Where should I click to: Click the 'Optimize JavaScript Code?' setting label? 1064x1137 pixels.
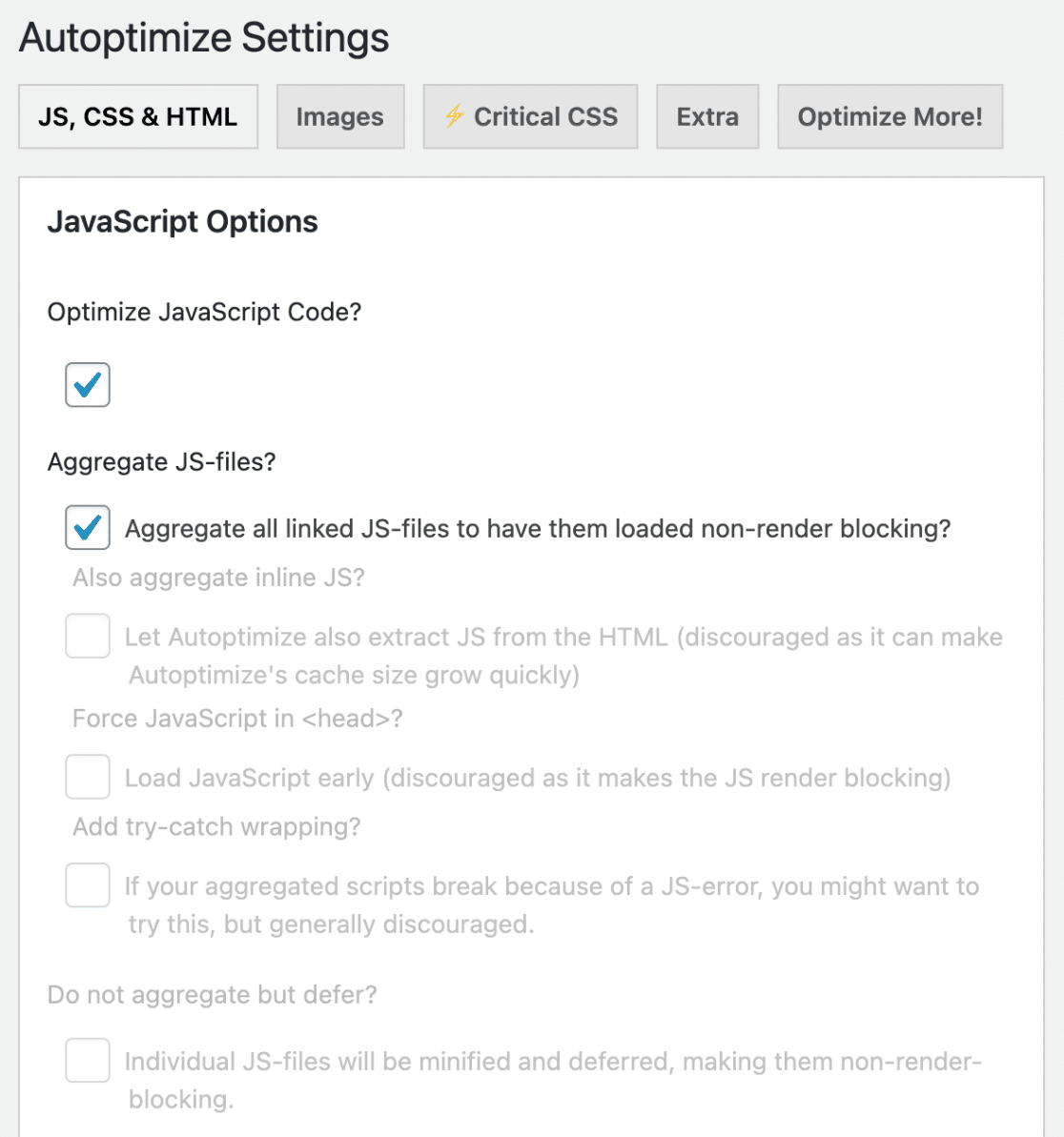[205, 313]
